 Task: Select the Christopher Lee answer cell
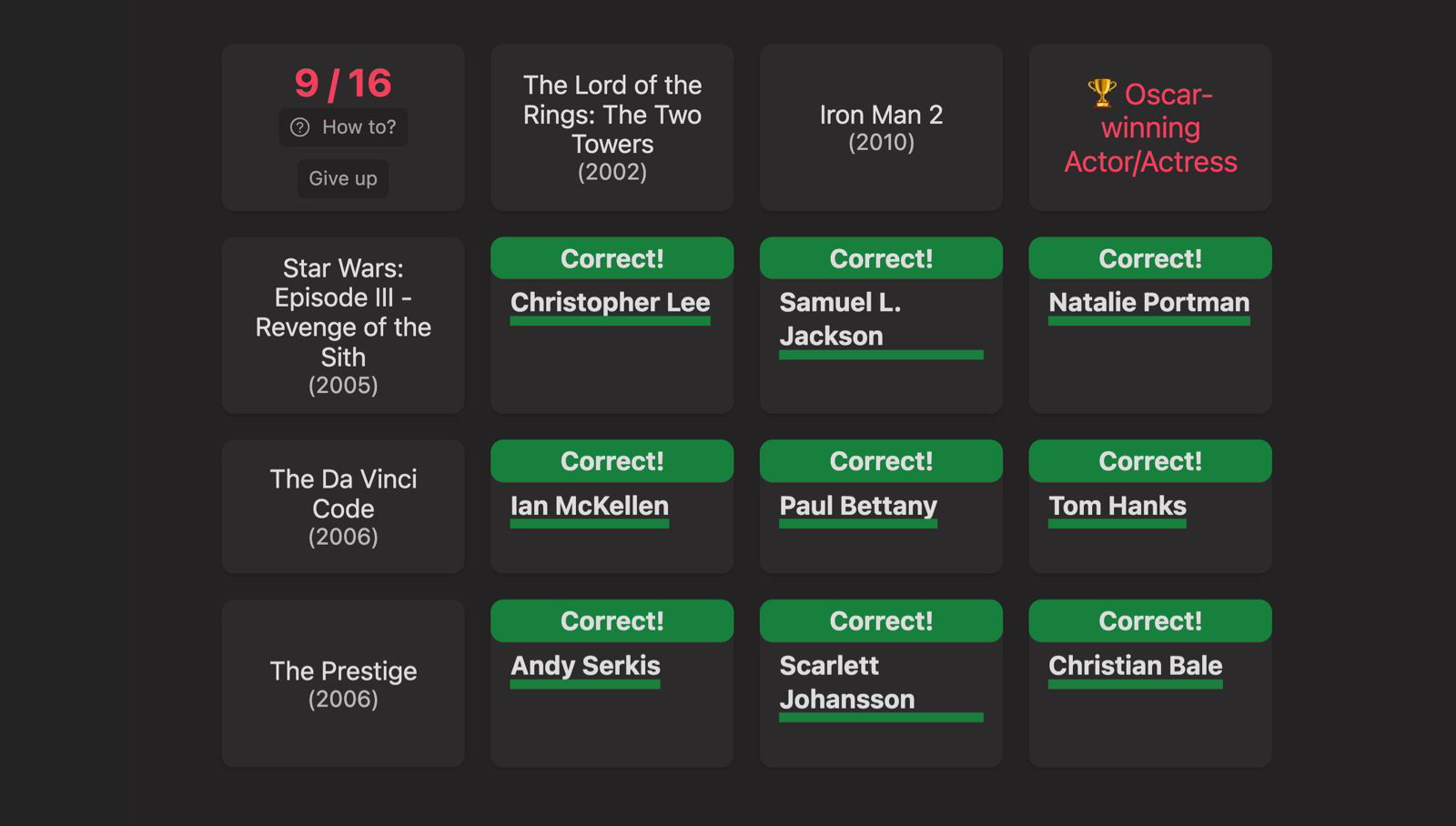point(612,325)
